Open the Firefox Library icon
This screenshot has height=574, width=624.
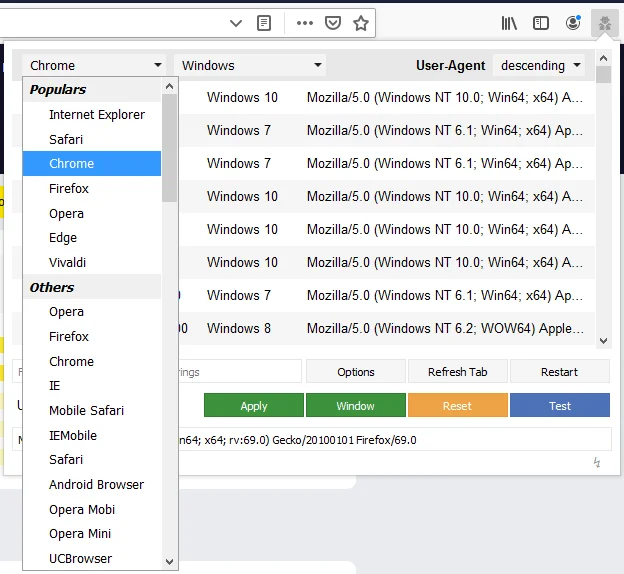point(509,23)
